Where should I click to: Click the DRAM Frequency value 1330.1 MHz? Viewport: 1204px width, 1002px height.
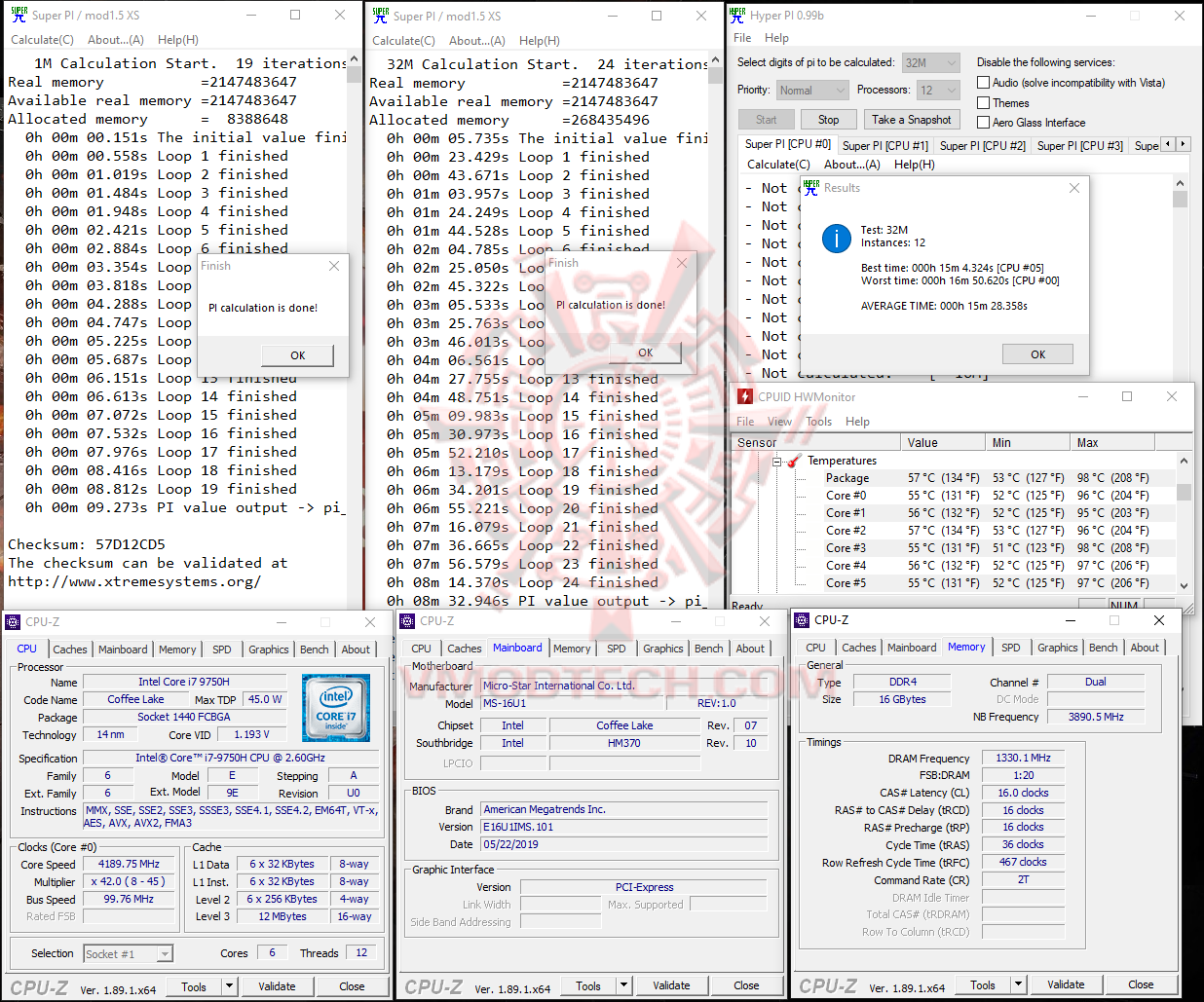click(x=1023, y=758)
